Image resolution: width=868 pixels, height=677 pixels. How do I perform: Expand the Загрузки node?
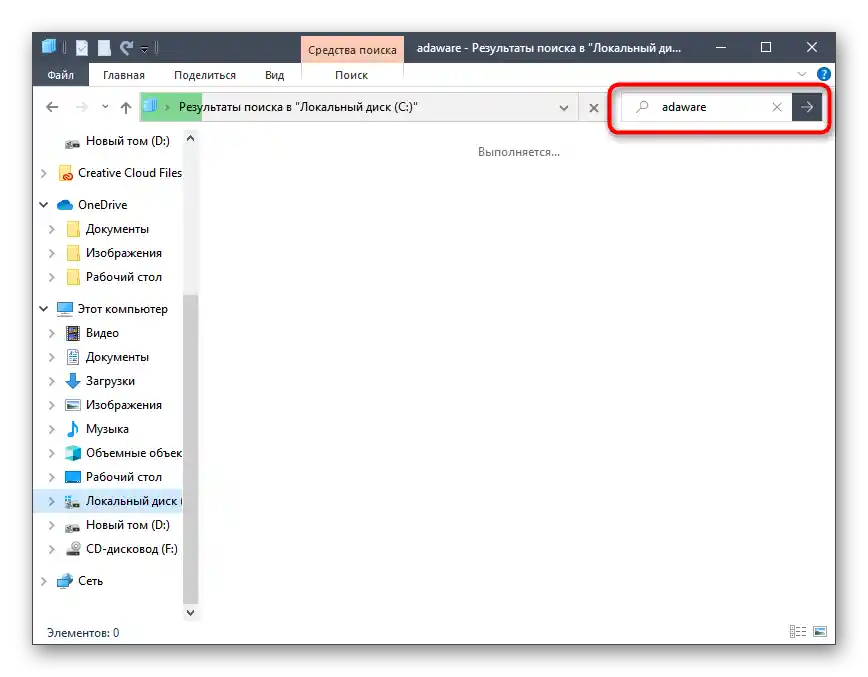[x=51, y=381]
